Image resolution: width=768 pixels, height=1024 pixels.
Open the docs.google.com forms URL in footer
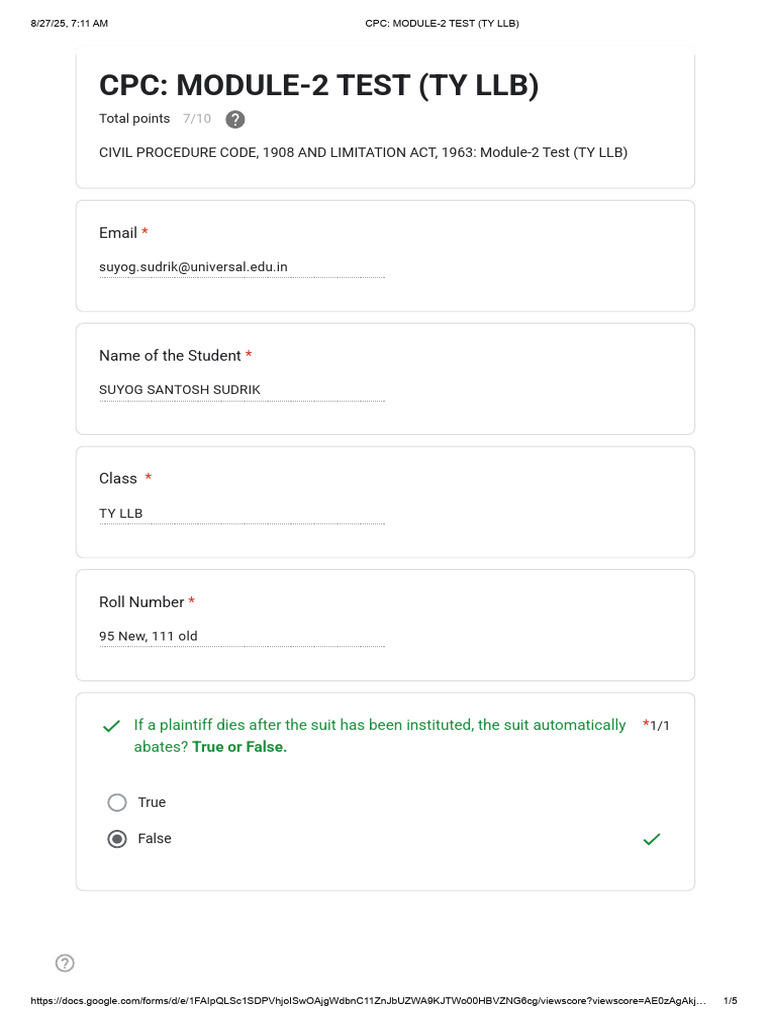pyautogui.click(x=368, y=1000)
